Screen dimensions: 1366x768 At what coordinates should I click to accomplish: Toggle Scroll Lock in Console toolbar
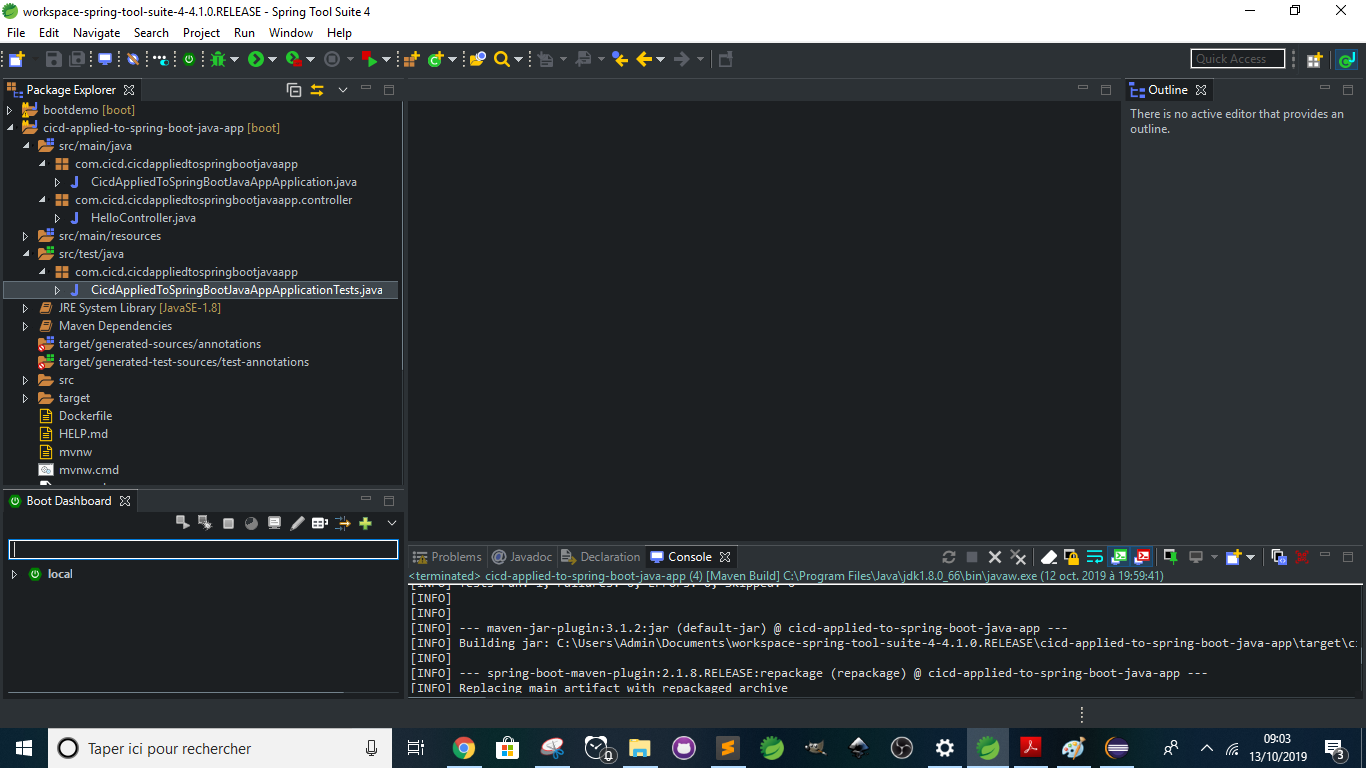point(1071,557)
